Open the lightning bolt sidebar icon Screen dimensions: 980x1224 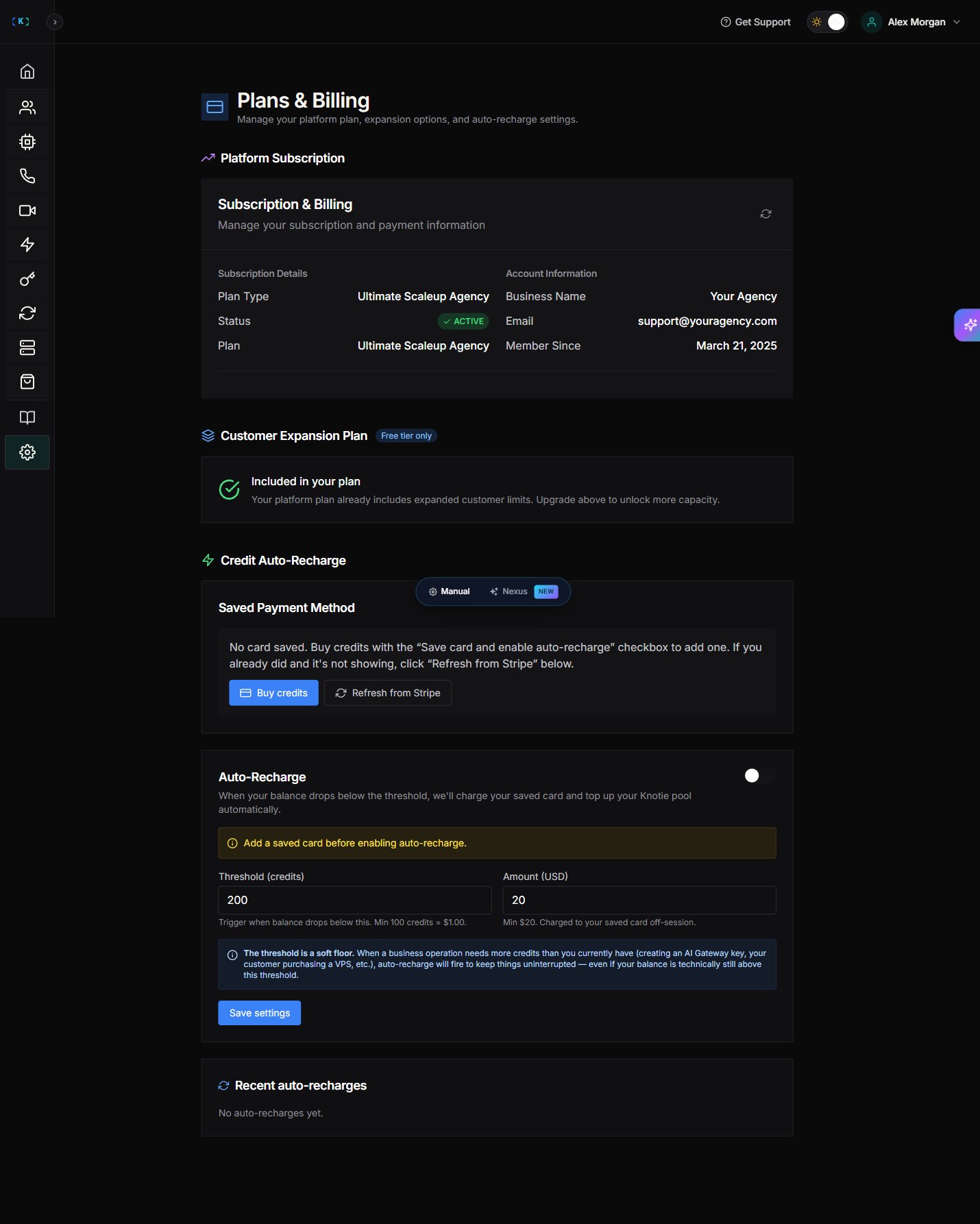point(27,245)
